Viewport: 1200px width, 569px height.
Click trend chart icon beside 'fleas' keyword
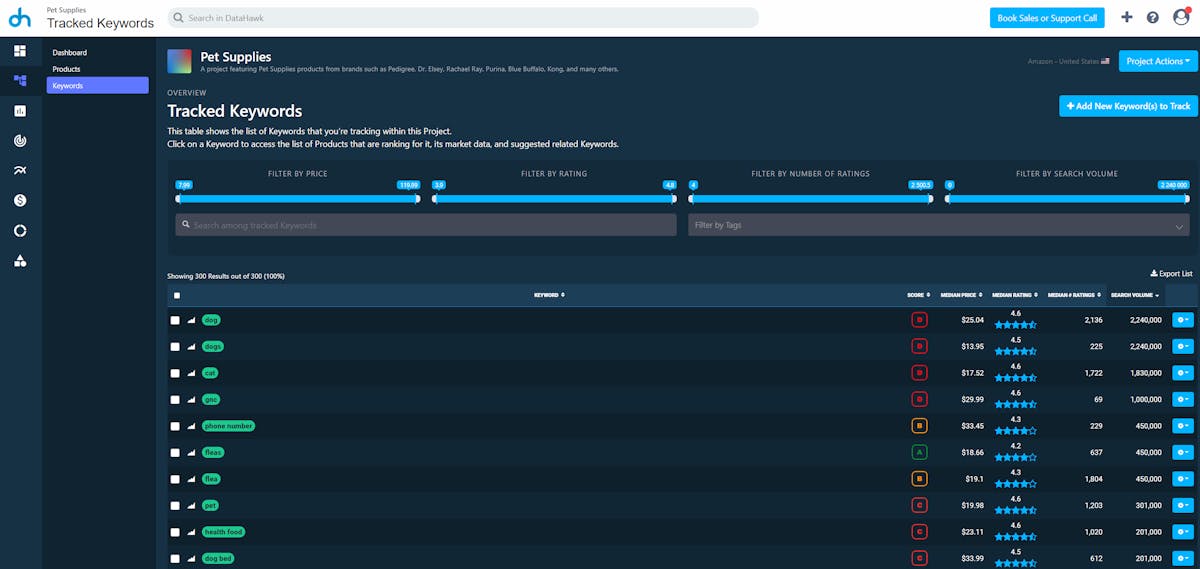[x=192, y=452]
